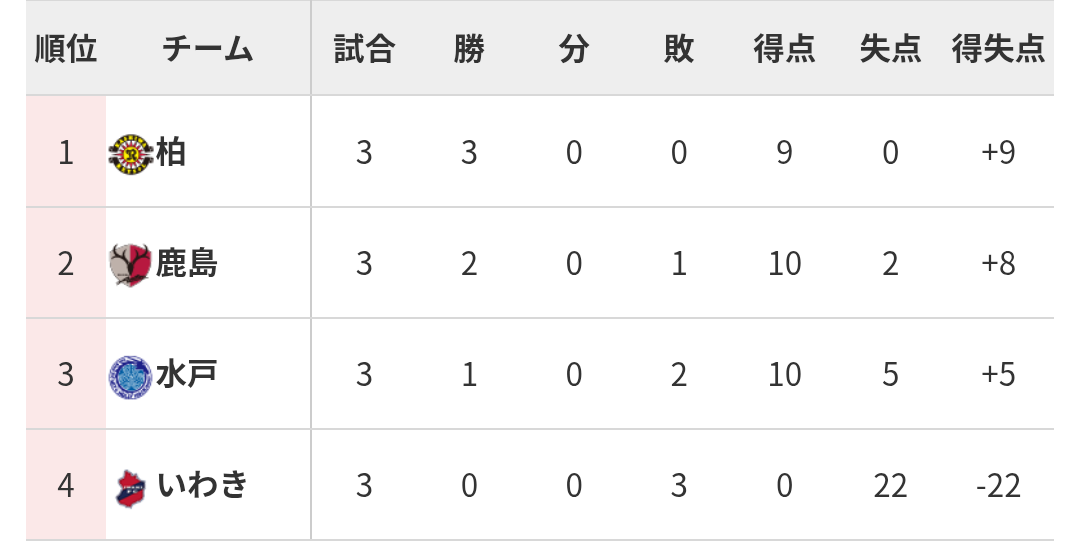Click the Kashima Antlers team crest icon
This screenshot has width=1080, height=554.
click(x=131, y=265)
